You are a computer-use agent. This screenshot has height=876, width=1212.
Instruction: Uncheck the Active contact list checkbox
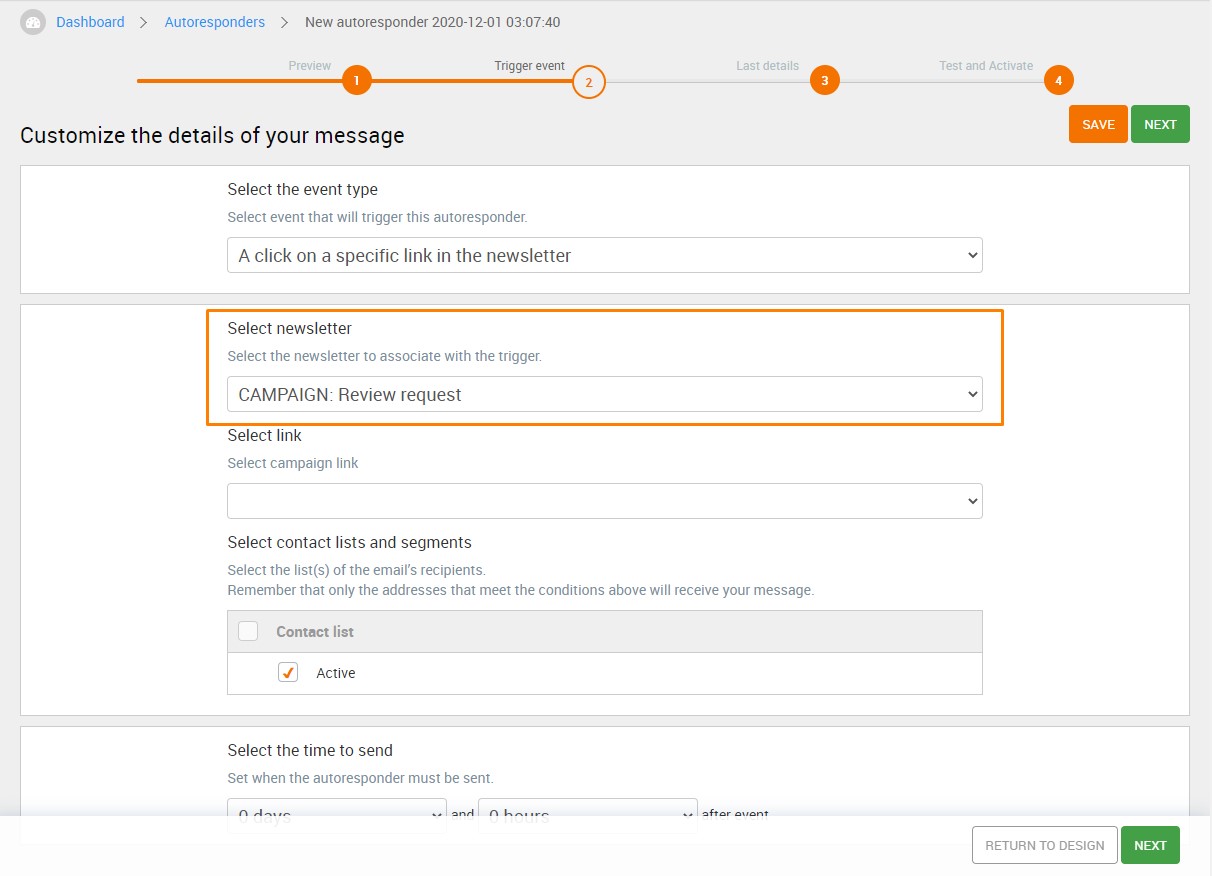(x=288, y=673)
